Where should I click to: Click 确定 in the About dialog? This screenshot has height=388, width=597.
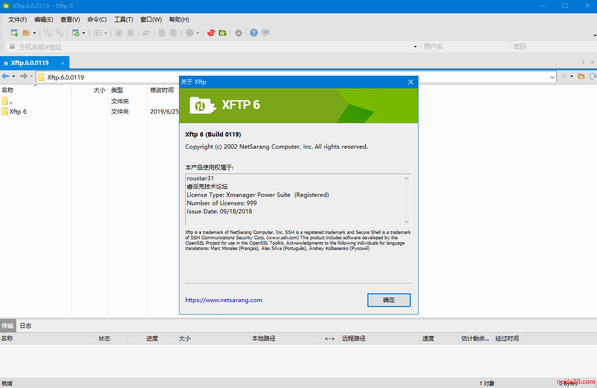pos(389,300)
